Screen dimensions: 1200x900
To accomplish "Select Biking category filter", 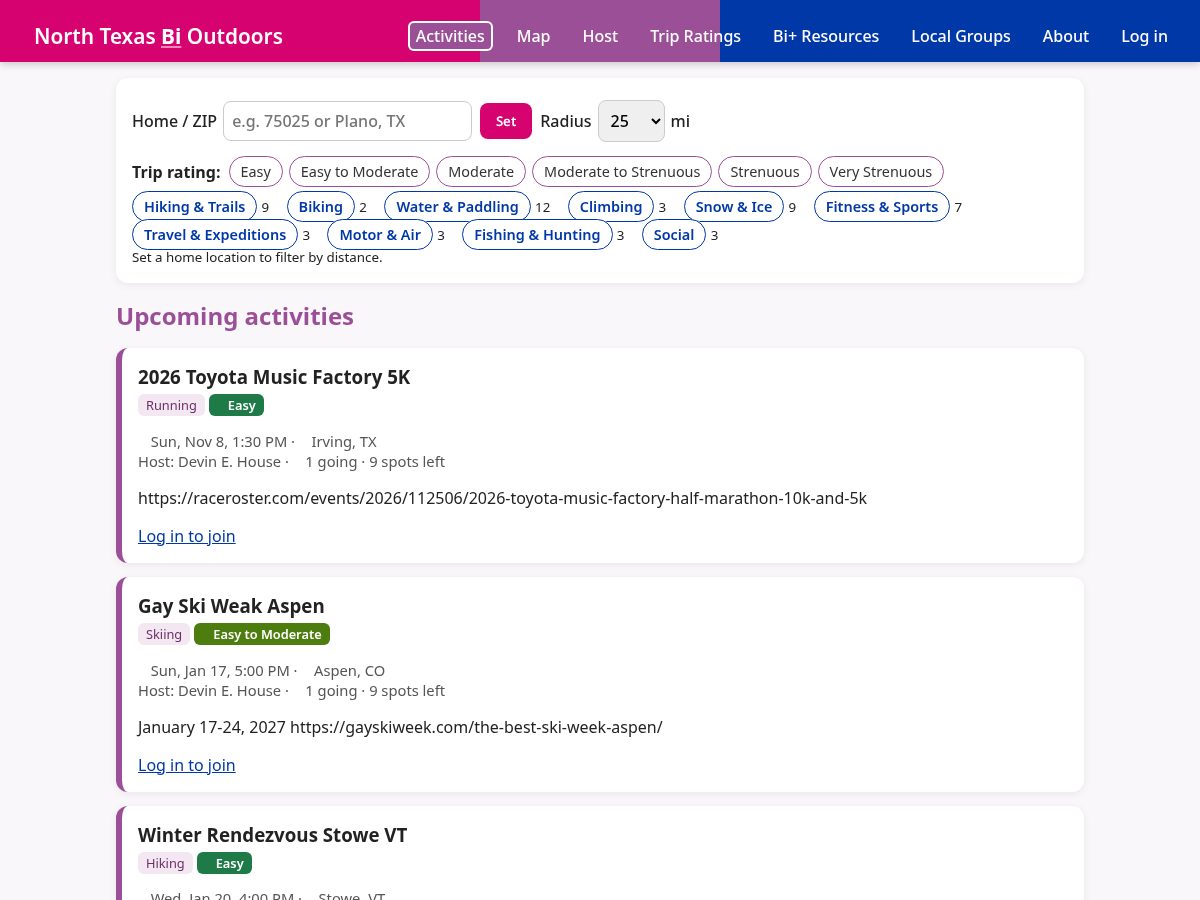I will click(321, 207).
